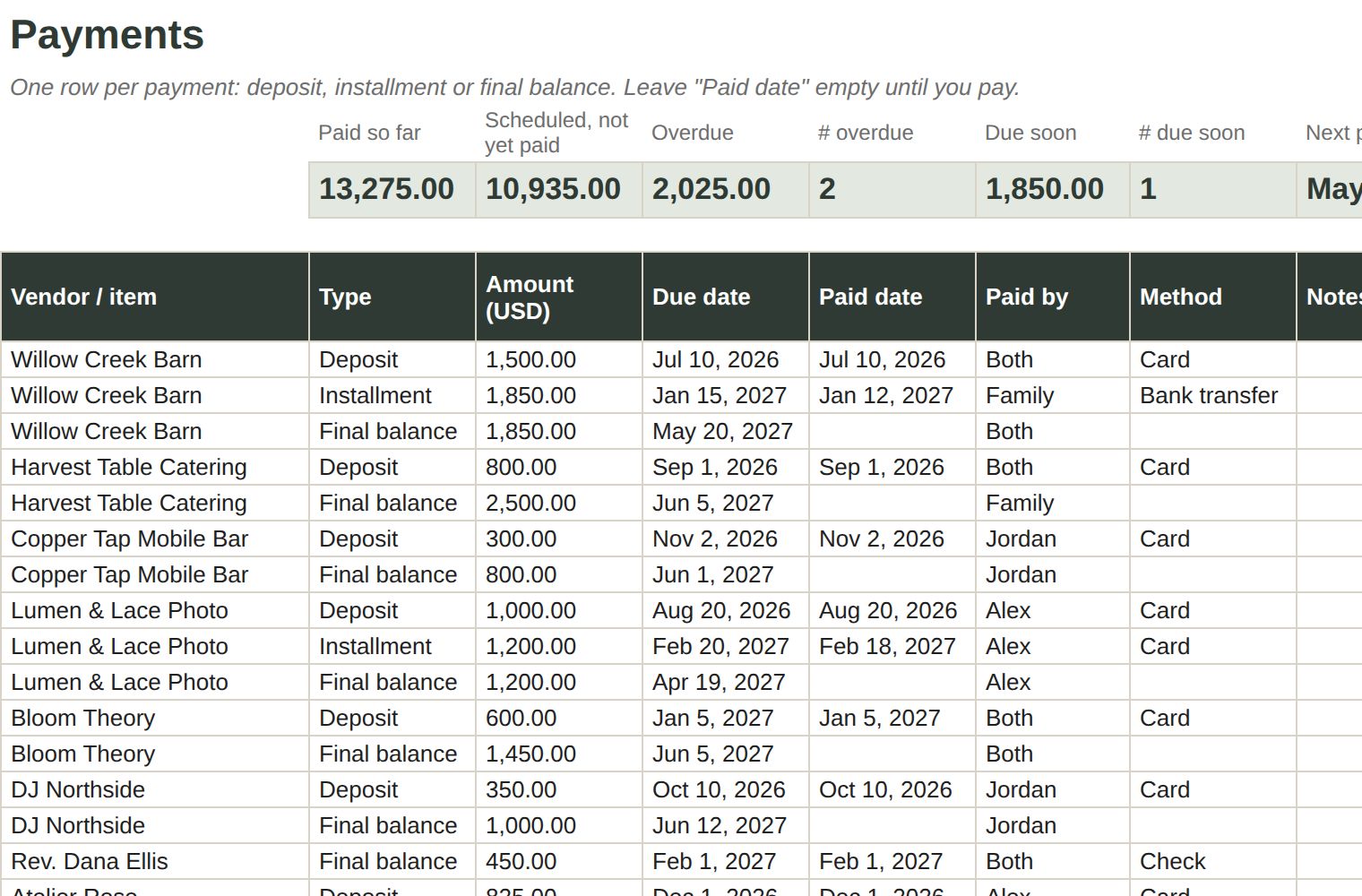The height and width of the screenshot is (896, 1362).
Task: Click the '# overdue' summary label
Action: pos(866,133)
